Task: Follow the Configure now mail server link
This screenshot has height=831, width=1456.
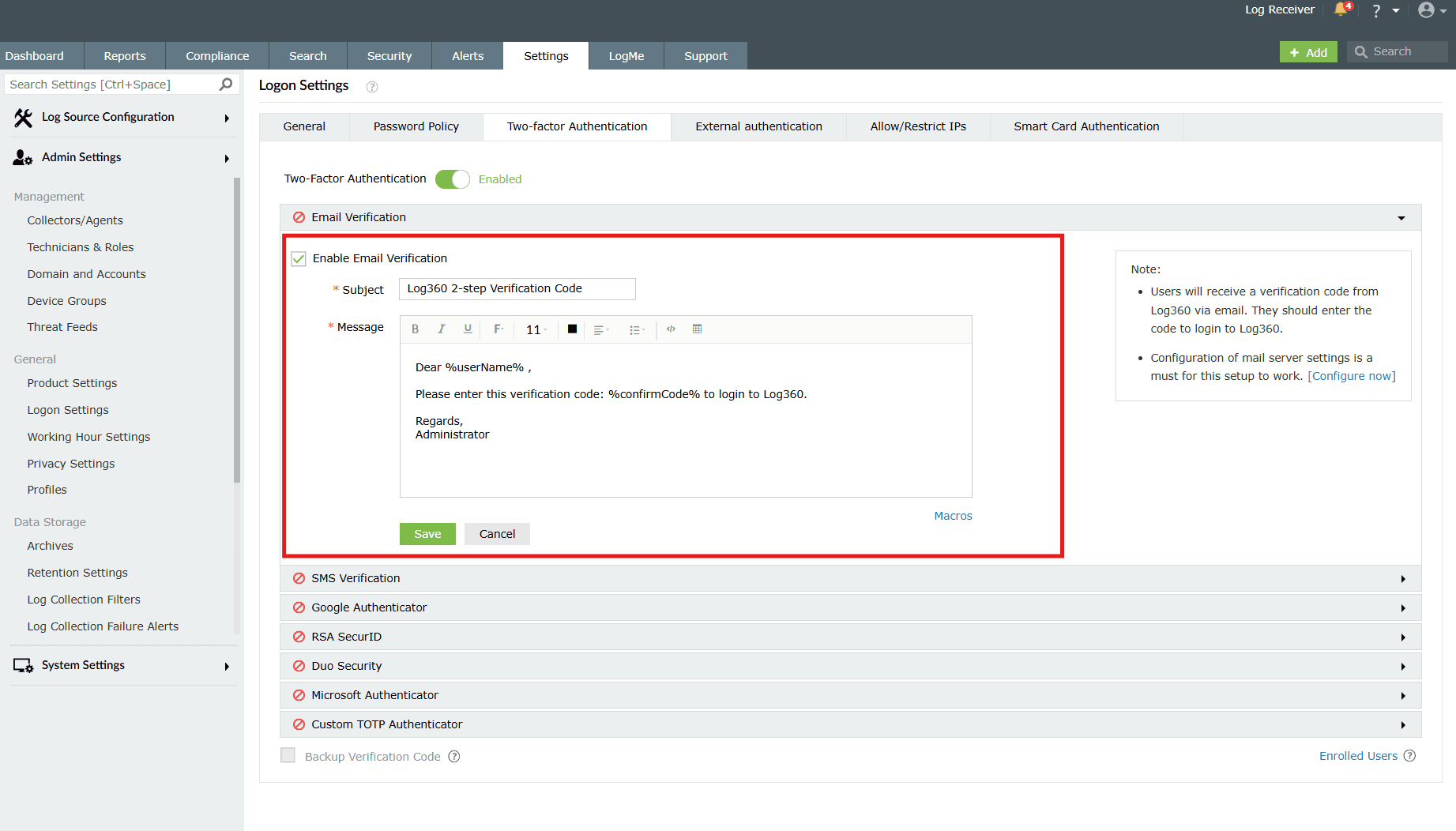Action: click(x=1352, y=376)
